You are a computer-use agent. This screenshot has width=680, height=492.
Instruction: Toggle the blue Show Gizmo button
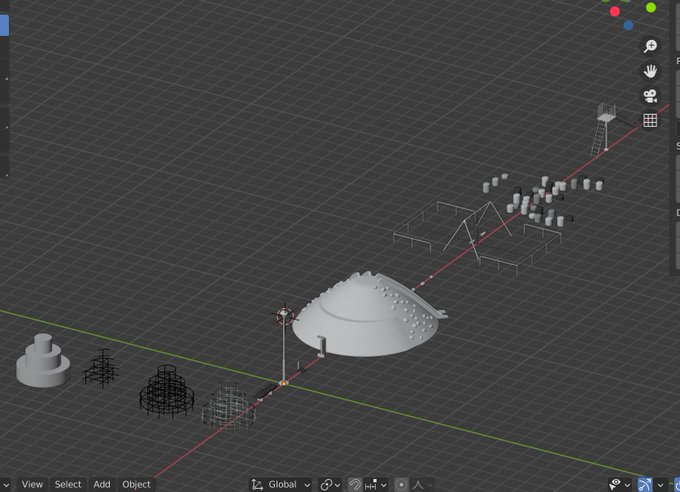click(x=645, y=485)
